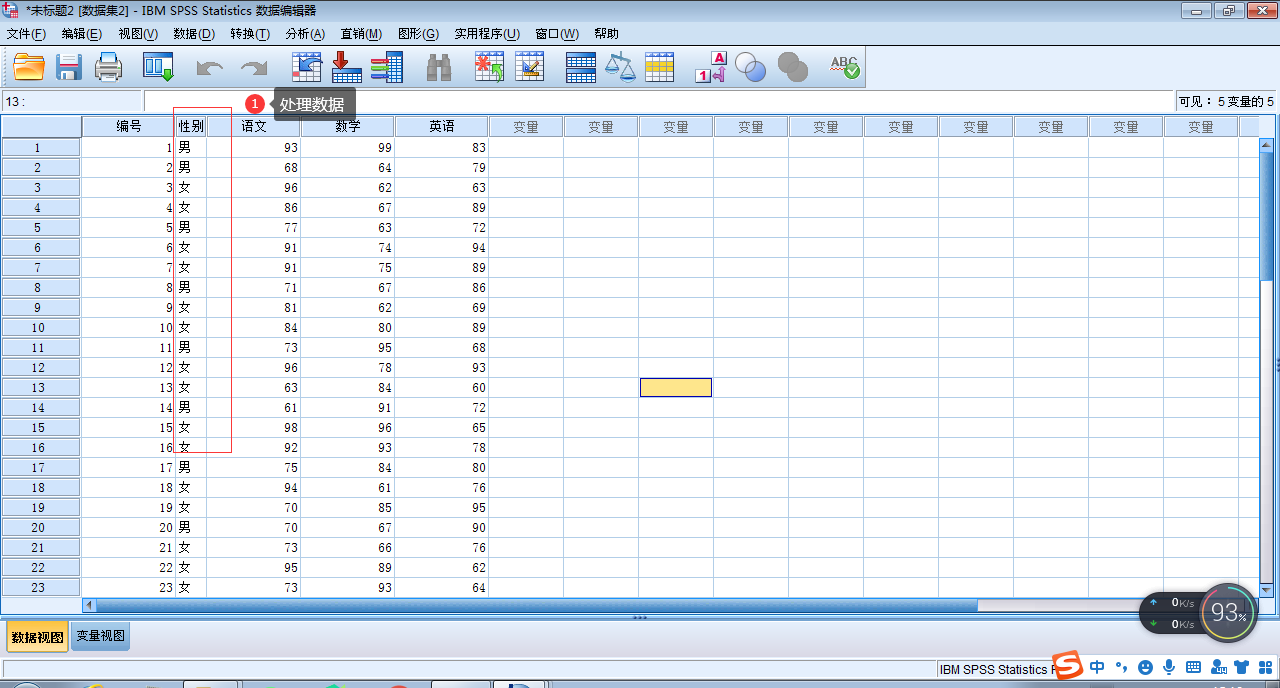Select the 数学 column header
1280x688 pixels.
(x=347, y=126)
